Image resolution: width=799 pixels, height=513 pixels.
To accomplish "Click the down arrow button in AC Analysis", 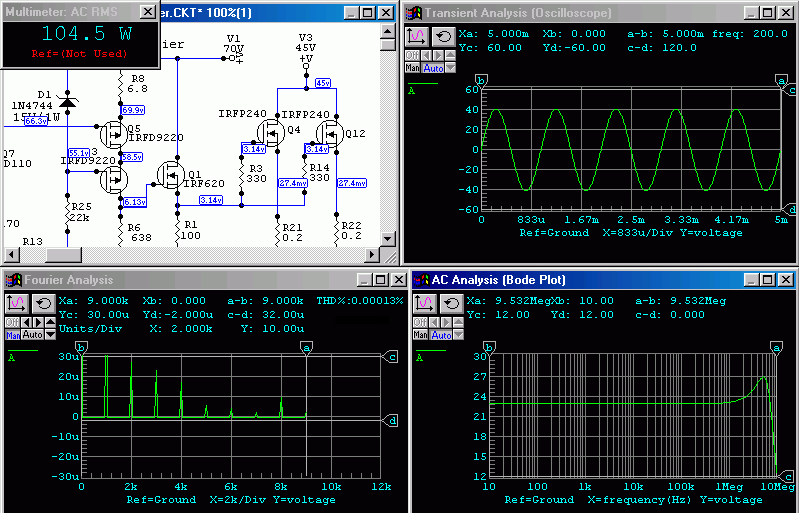I will pos(458,335).
